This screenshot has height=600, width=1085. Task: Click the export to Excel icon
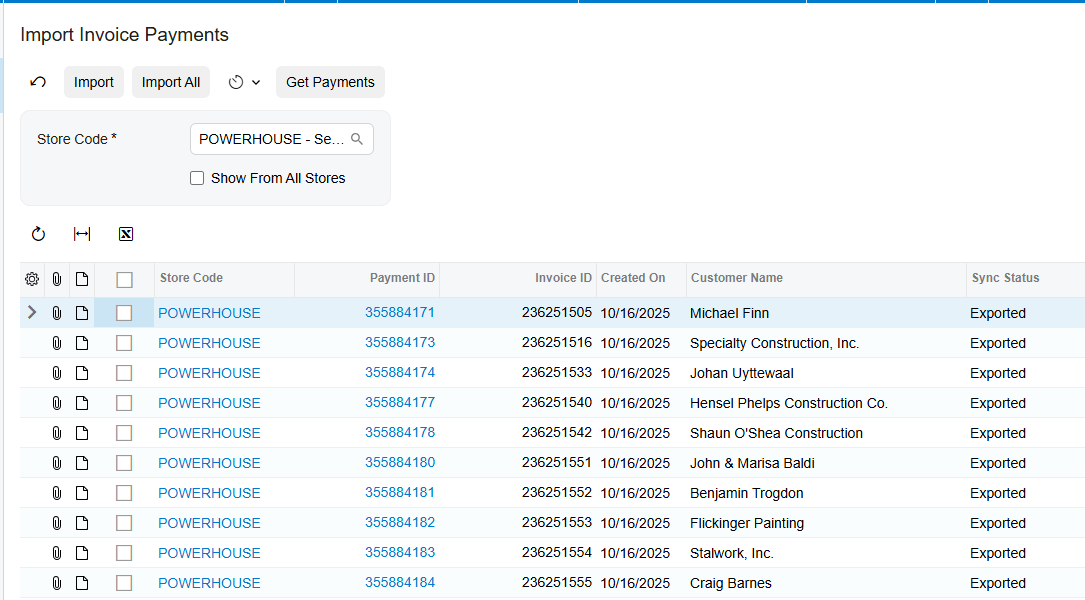click(x=126, y=234)
